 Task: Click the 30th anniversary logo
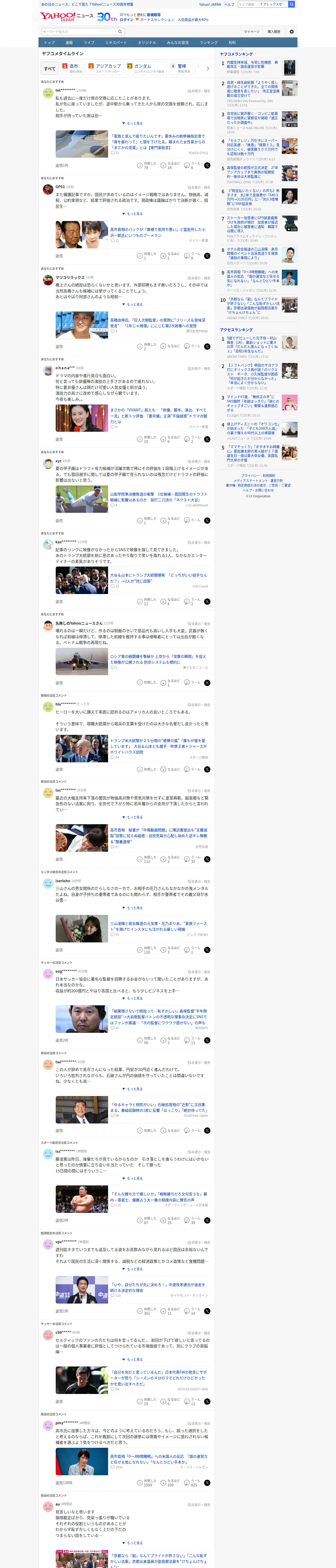(x=107, y=17)
